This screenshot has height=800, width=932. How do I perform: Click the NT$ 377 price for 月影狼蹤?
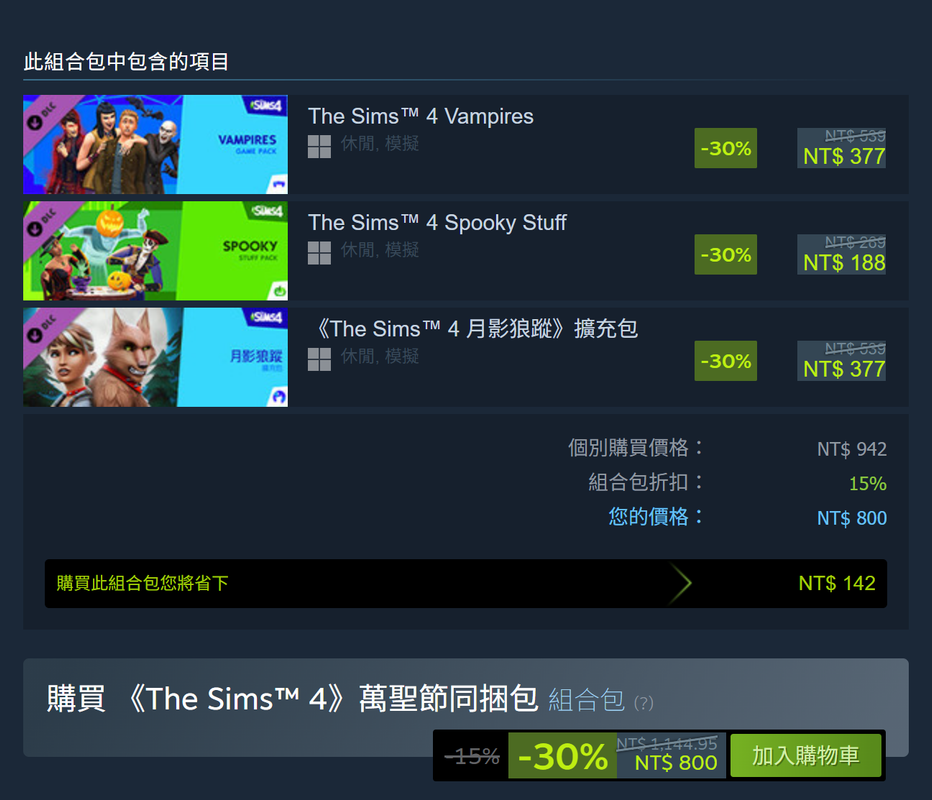[x=844, y=369]
